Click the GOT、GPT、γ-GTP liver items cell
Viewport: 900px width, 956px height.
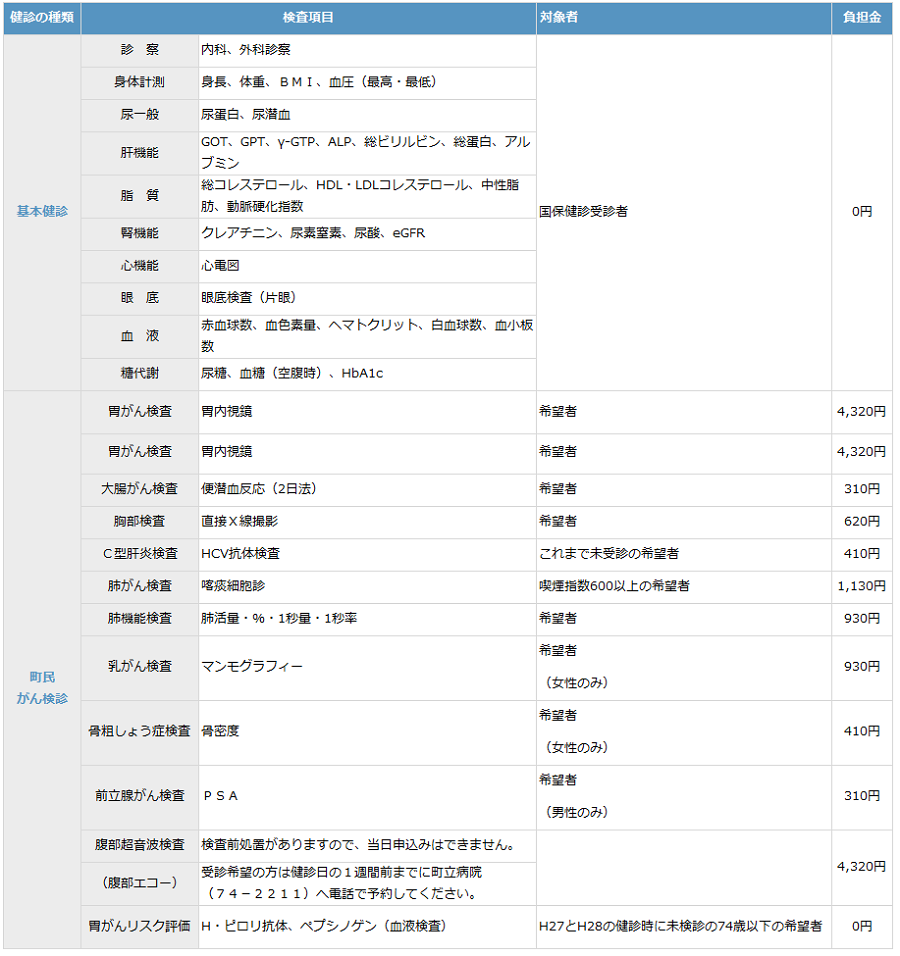(368, 154)
